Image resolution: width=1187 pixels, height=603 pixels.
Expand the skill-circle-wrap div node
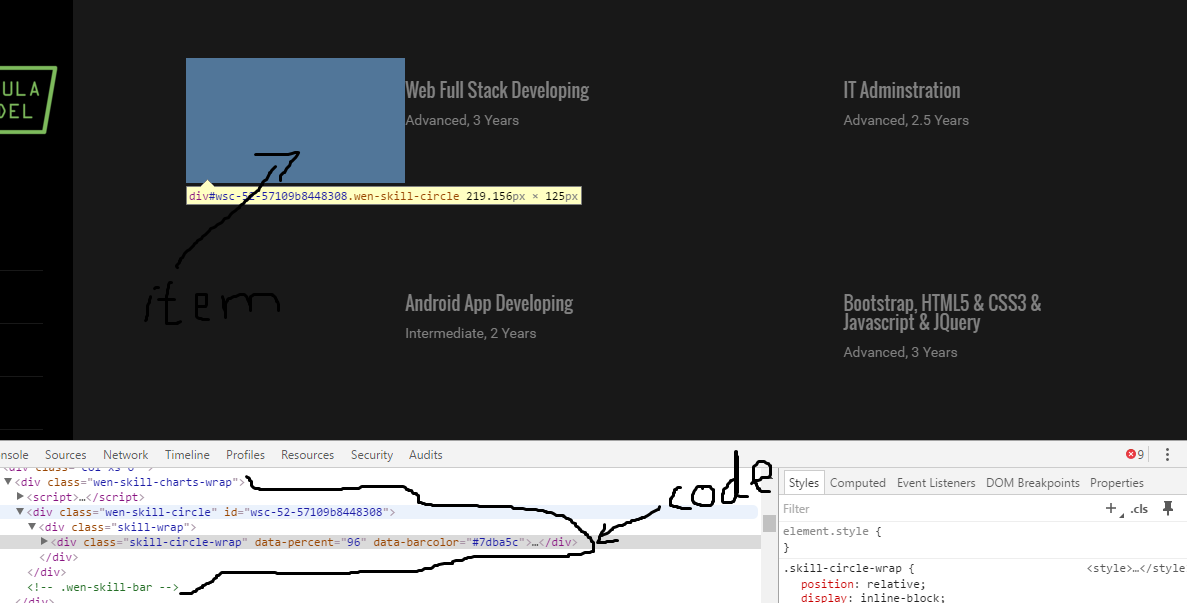[x=45, y=542]
